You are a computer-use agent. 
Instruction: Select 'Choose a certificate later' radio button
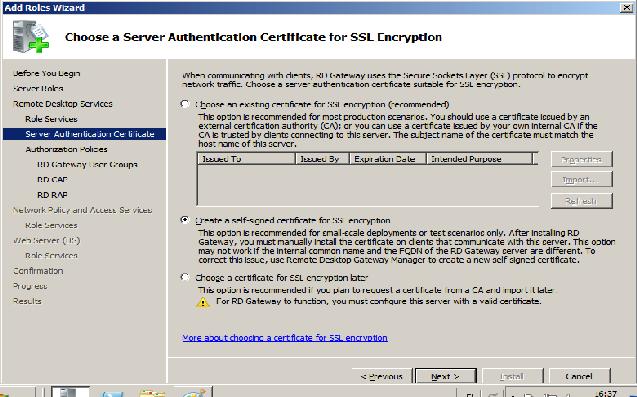click(x=185, y=278)
